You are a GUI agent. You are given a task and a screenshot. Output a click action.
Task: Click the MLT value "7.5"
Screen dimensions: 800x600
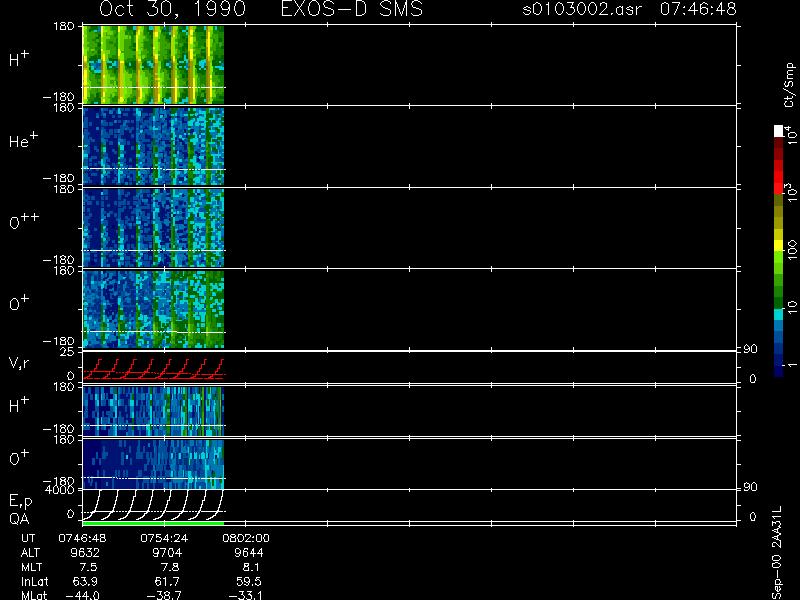87,567
